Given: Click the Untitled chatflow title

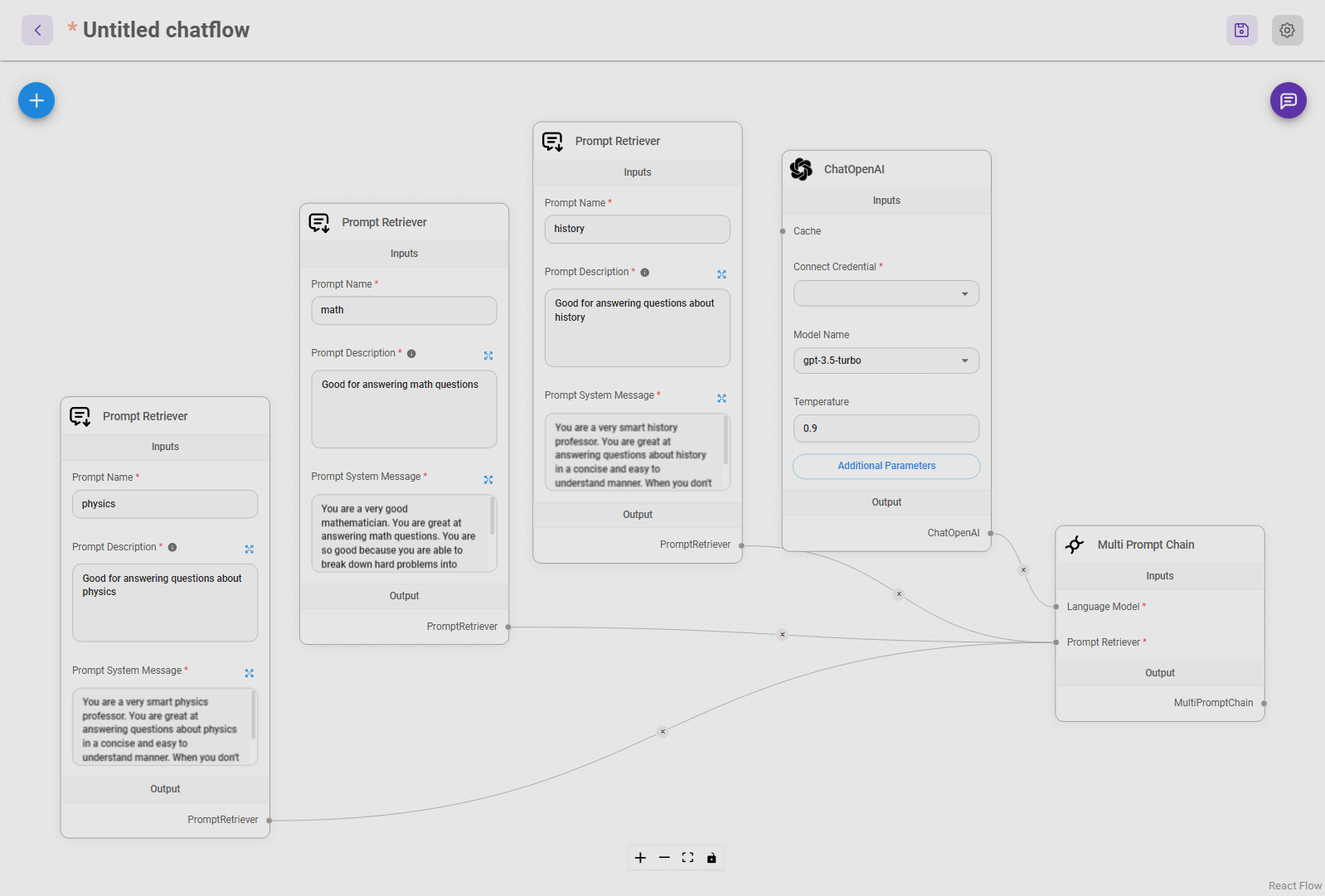Looking at the screenshot, I should (x=166, y=30).
